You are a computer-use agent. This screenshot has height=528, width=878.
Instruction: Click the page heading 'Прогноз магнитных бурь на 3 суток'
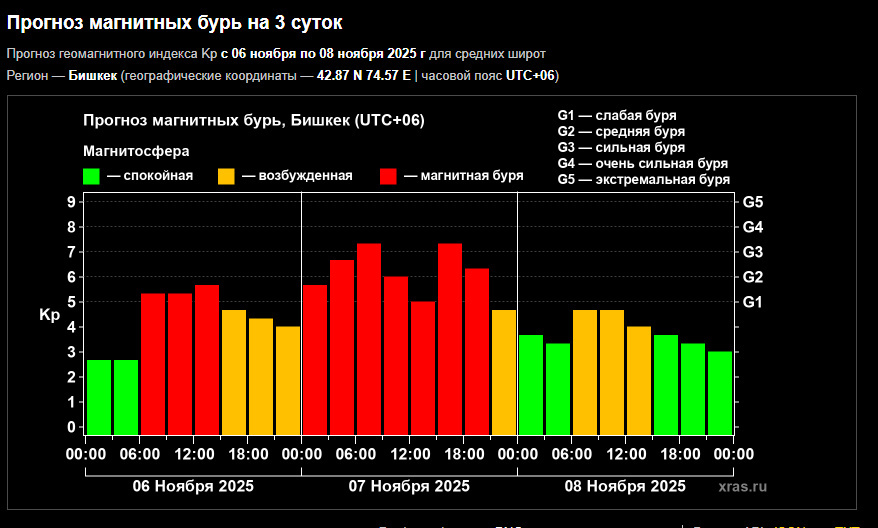tap(181, 21)
